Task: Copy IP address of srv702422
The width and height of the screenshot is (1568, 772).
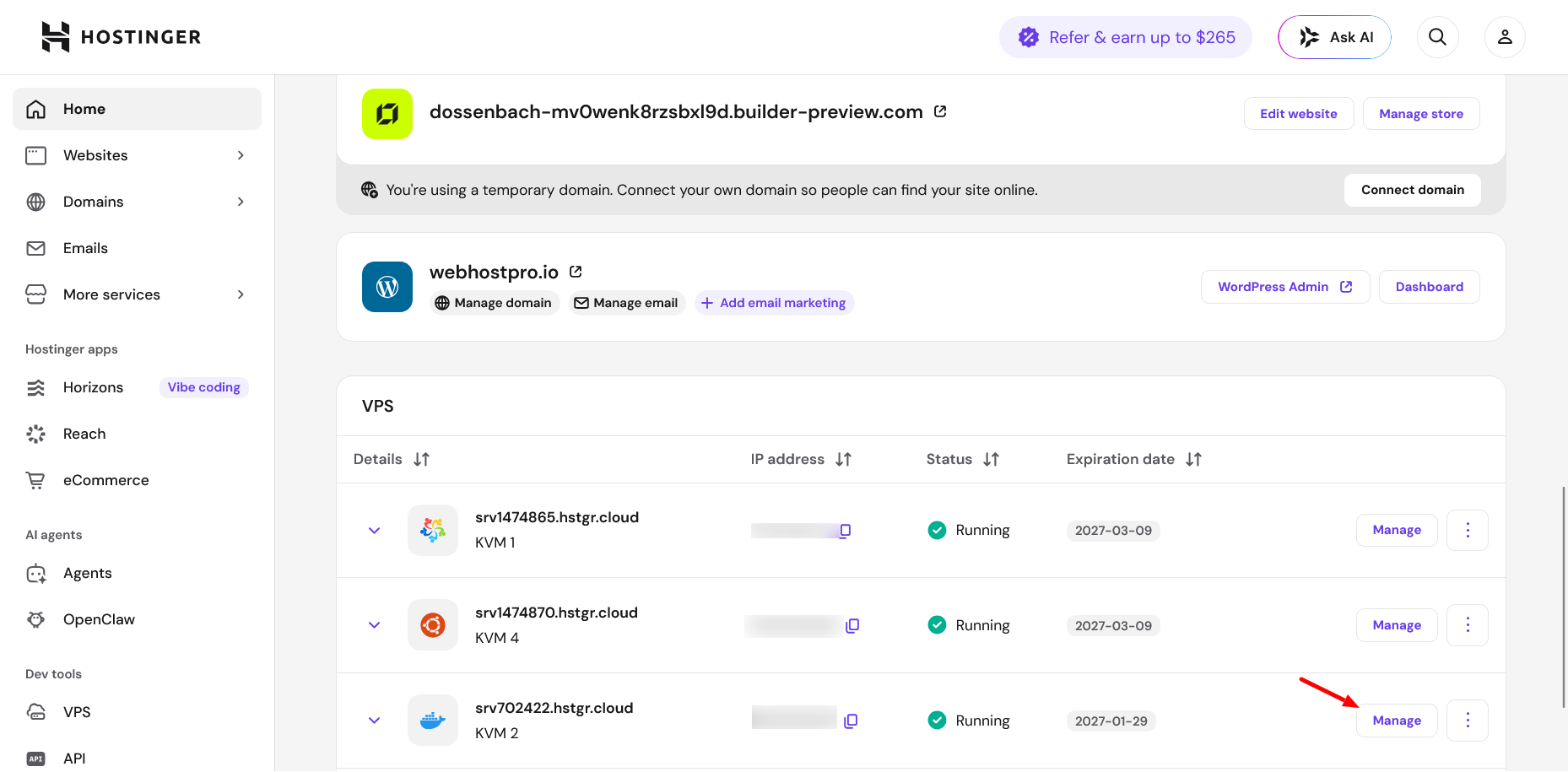Action: [851, 721]
